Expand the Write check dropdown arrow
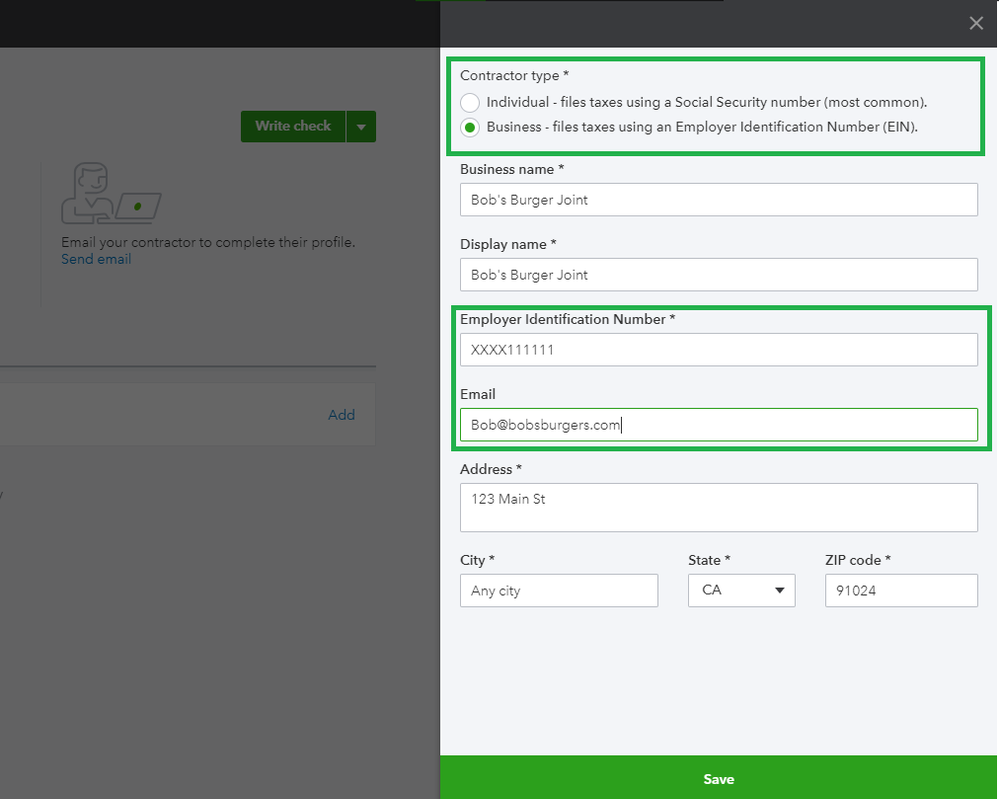The height and width of the screenshot is (799, 999). pos(361,127)
